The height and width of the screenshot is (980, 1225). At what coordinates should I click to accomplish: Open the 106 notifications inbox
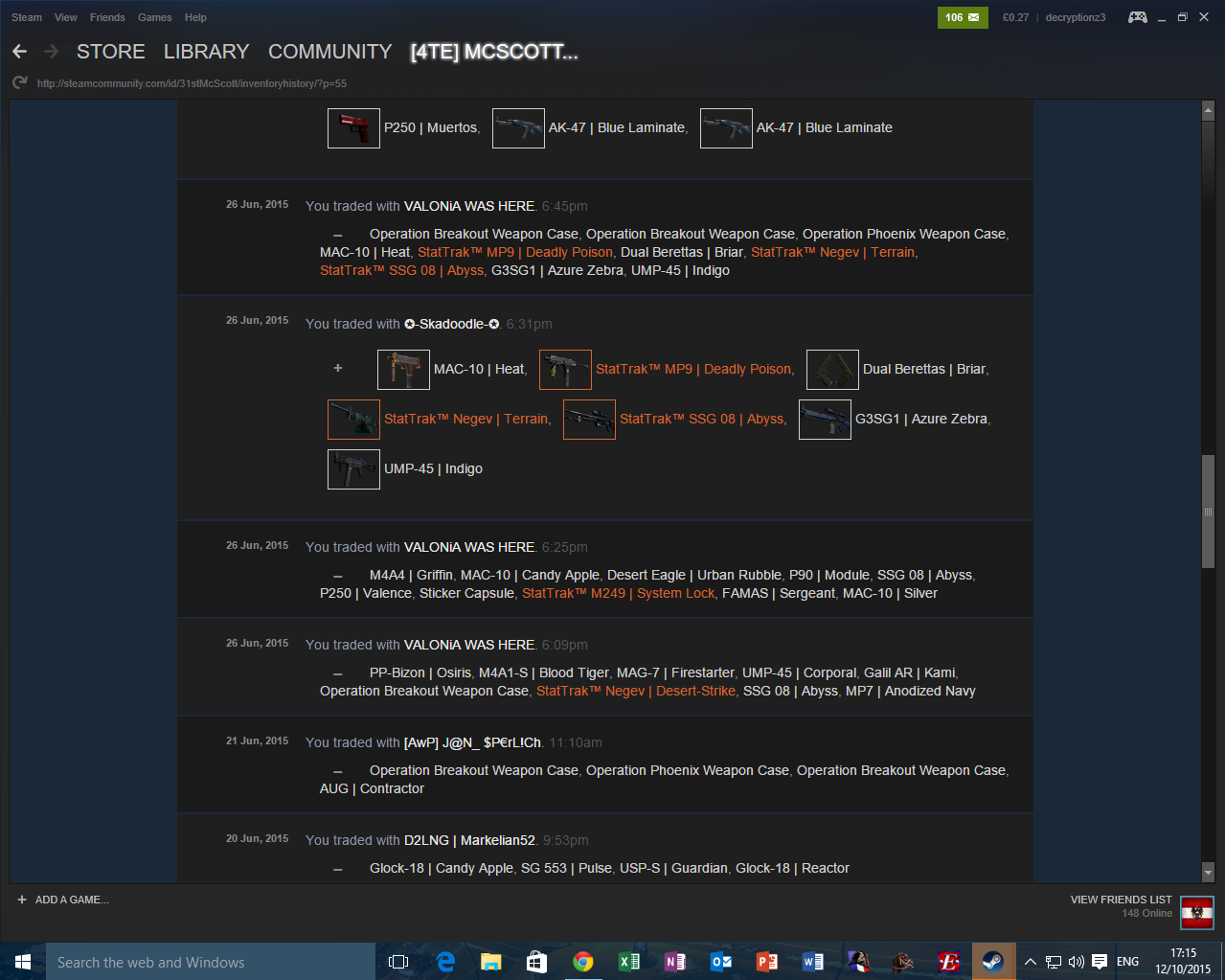(x=962, y=17)
